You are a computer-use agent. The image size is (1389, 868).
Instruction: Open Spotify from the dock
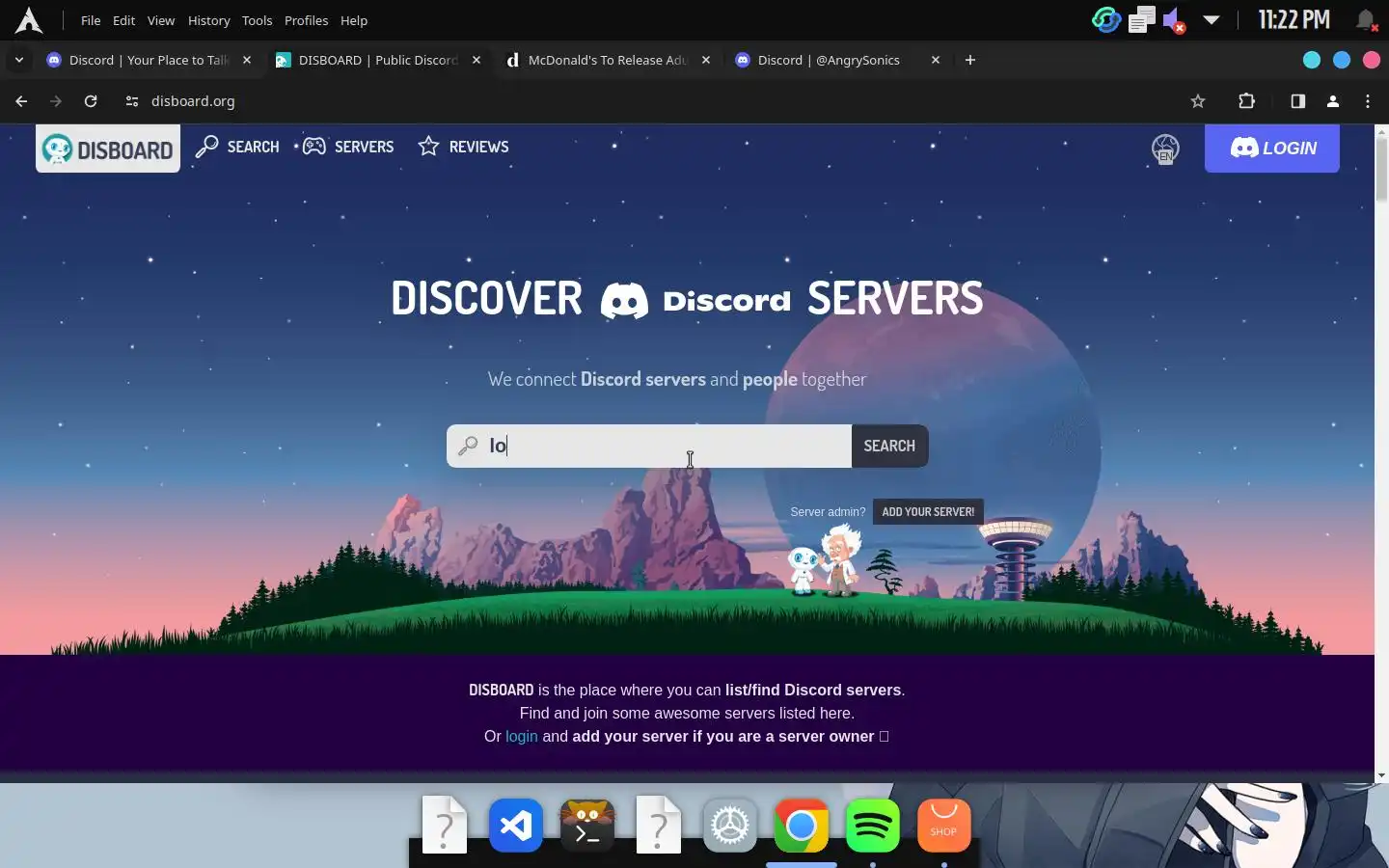[x=873, y=826]
